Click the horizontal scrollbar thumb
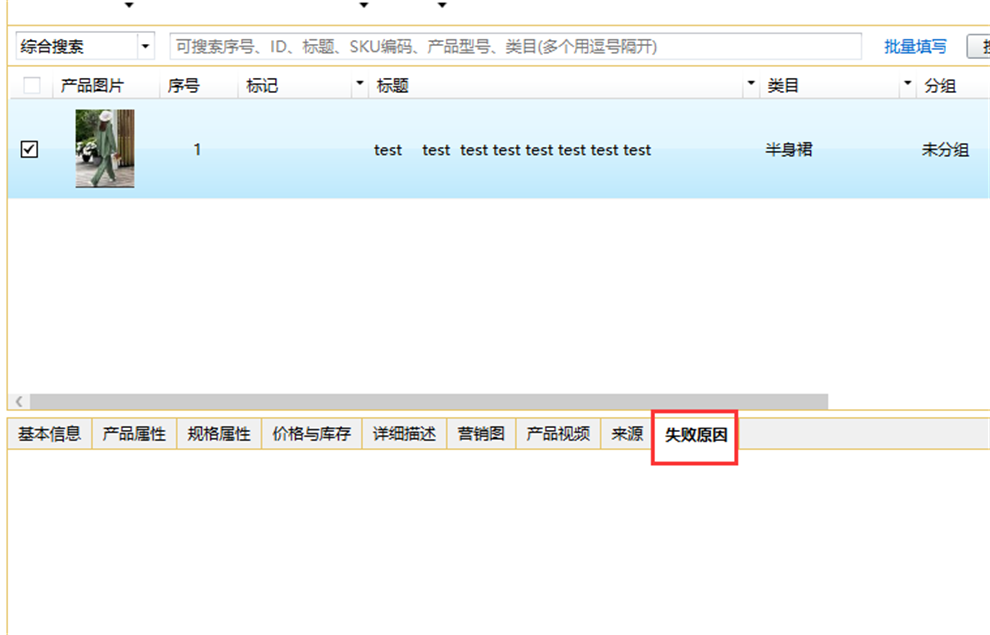Image resolution: width=990 pixels, height=635 pixels. click(429, 401)
